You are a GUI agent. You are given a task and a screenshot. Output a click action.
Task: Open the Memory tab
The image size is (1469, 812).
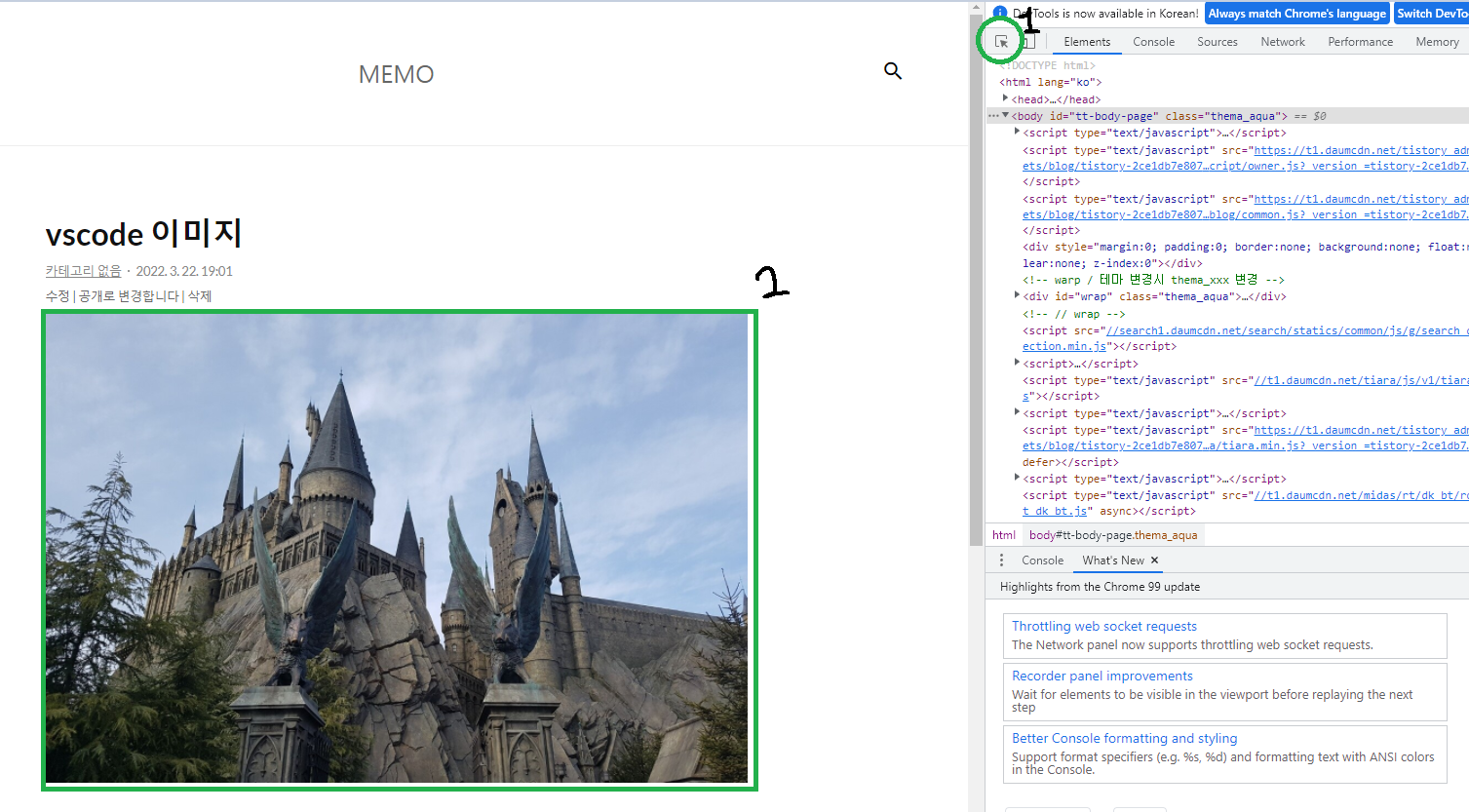tap(1437, 42)
